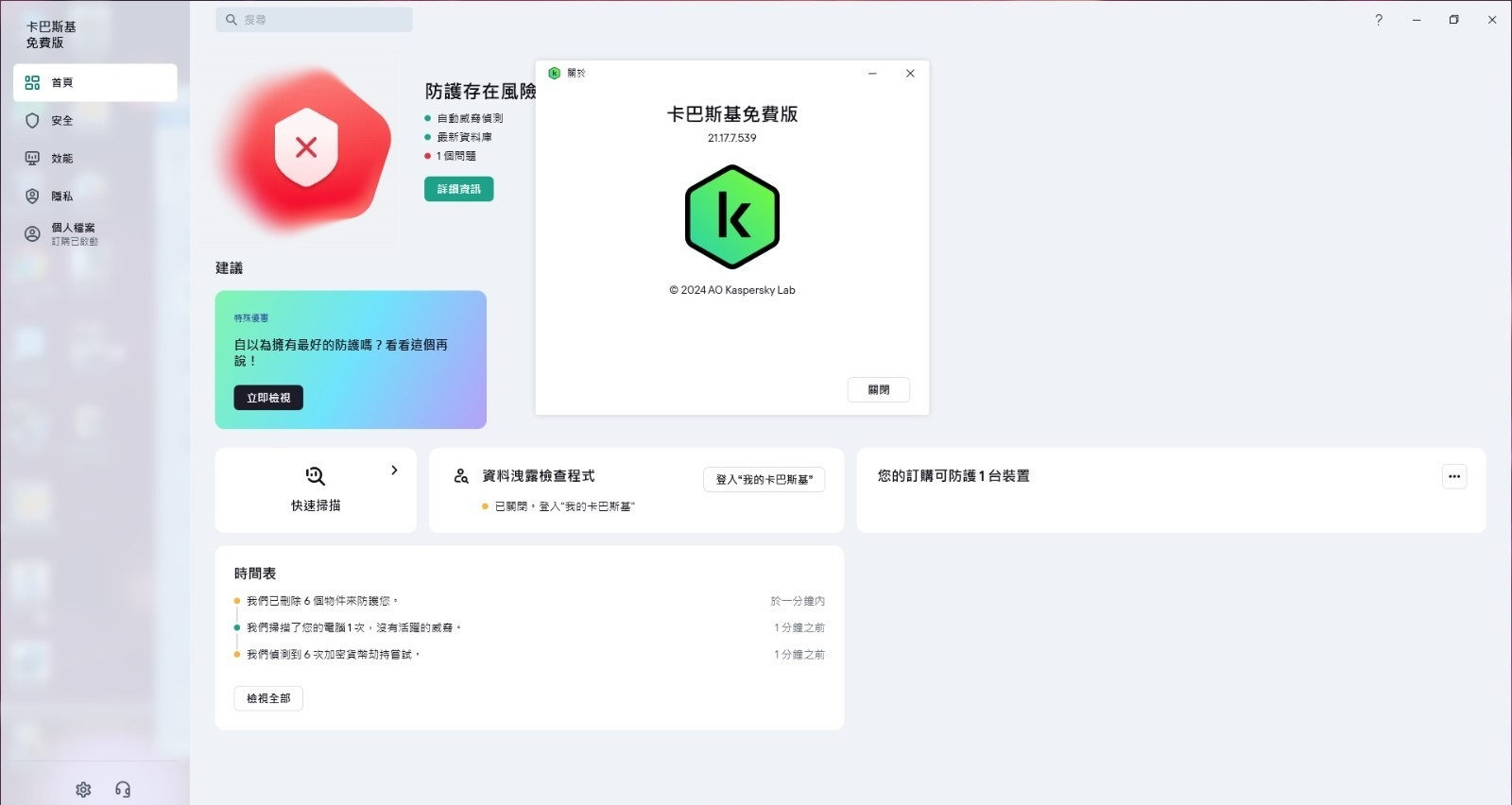Minimize the About dialog
The width and height of the screenshot is (1512, 805).
point(872,73)
